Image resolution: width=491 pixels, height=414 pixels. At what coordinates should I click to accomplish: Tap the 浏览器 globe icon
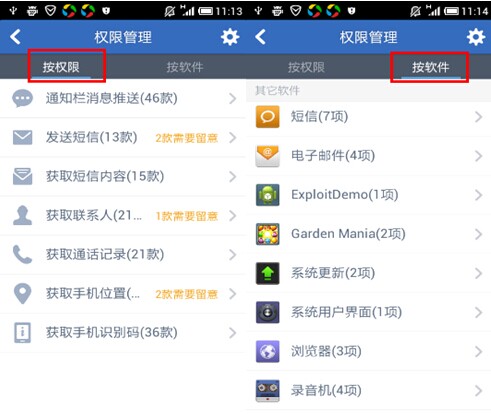click(267, 351)
